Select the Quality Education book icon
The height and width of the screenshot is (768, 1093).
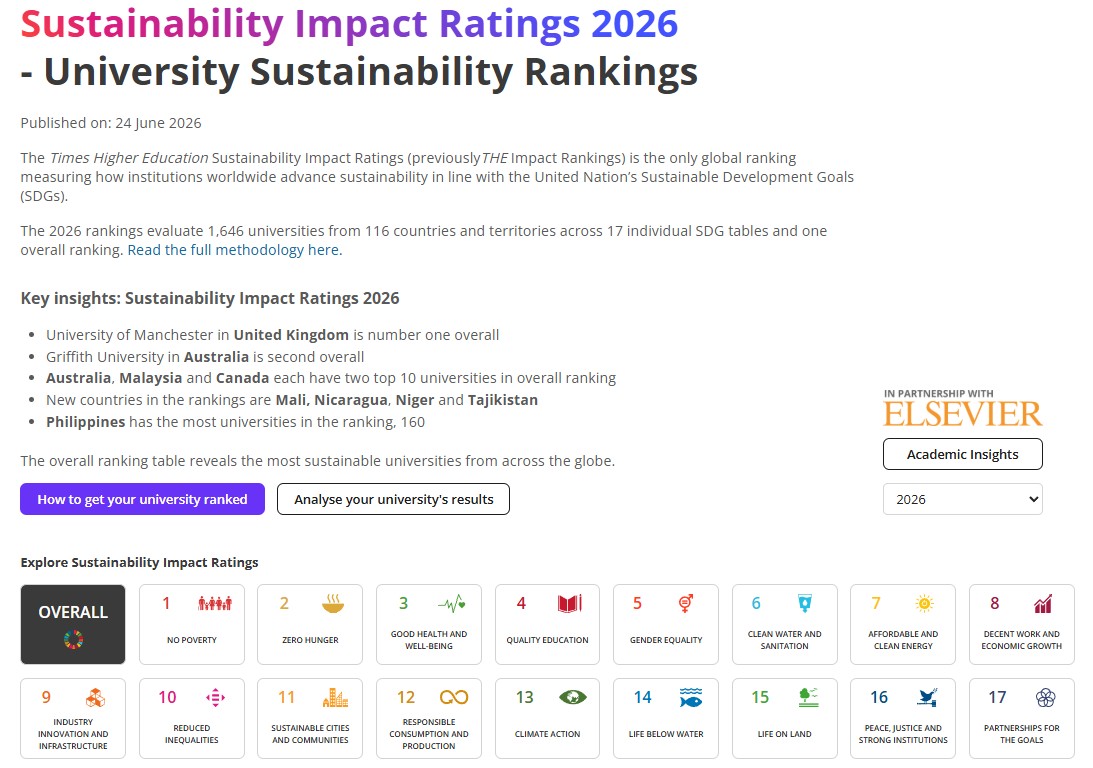pos(570,604)
